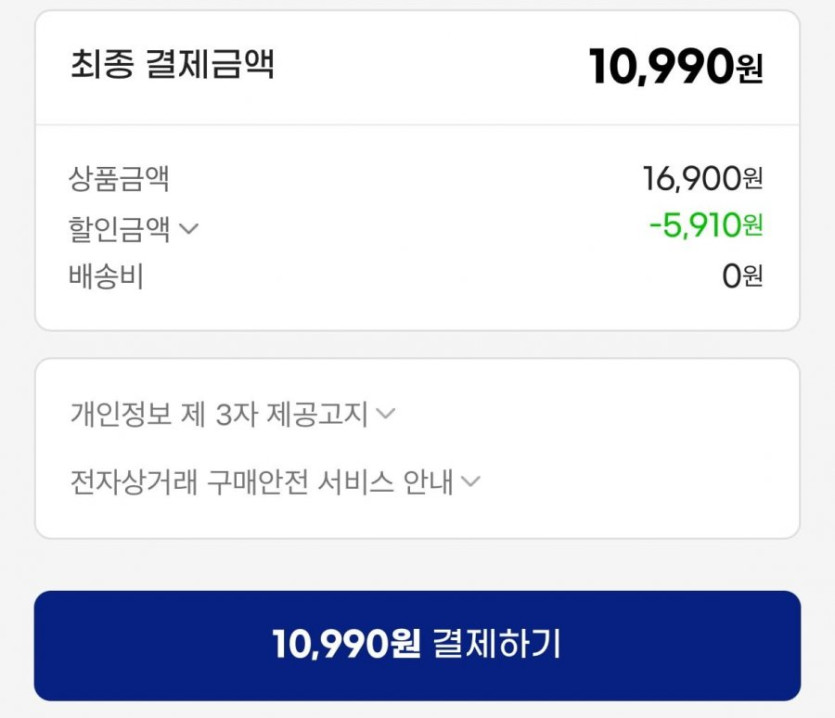835x718 pixels.
Task: Click the 최종 결제금액 heading
Action: [172, 66]
